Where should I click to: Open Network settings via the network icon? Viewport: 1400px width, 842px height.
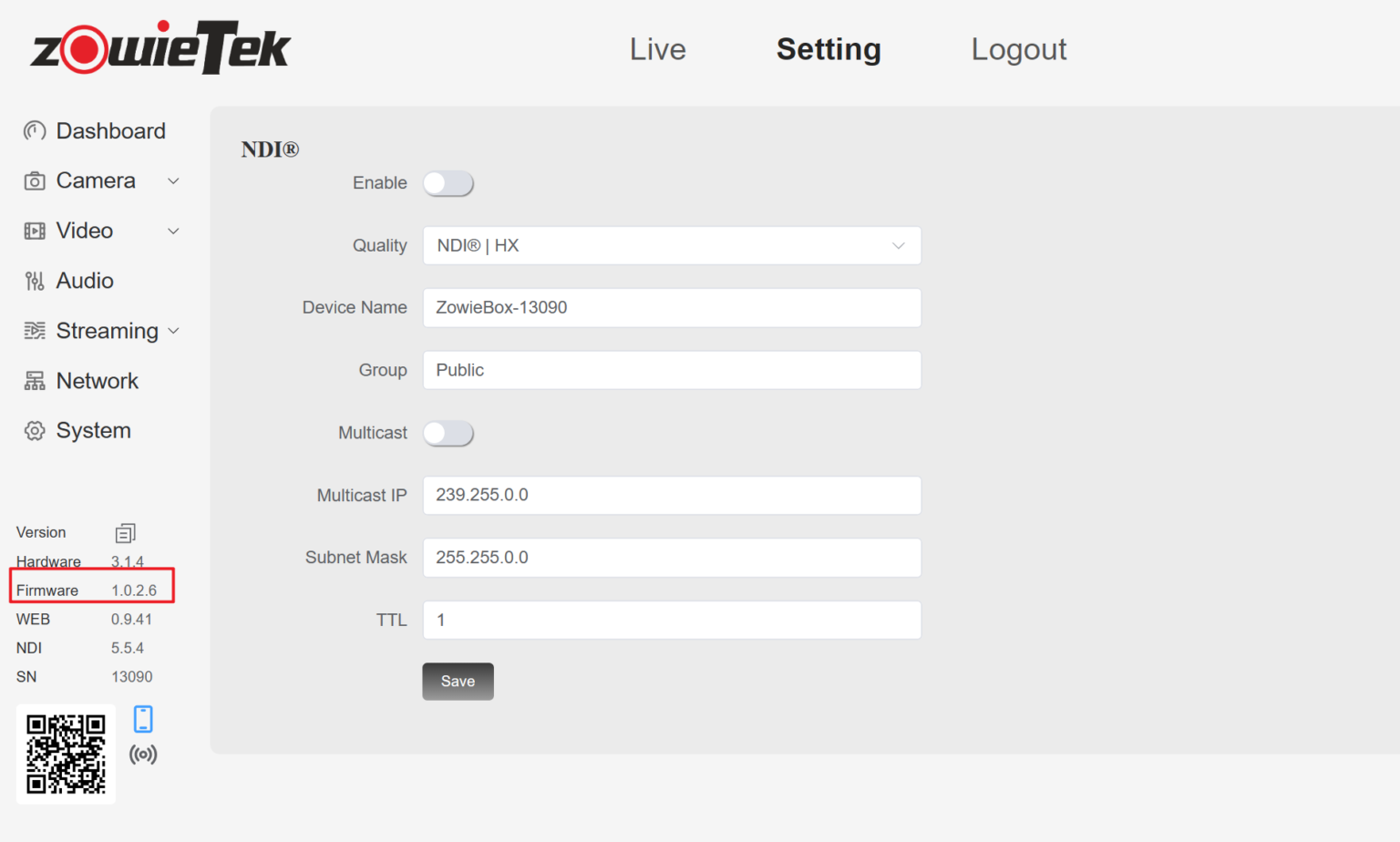tap(34, 380)
